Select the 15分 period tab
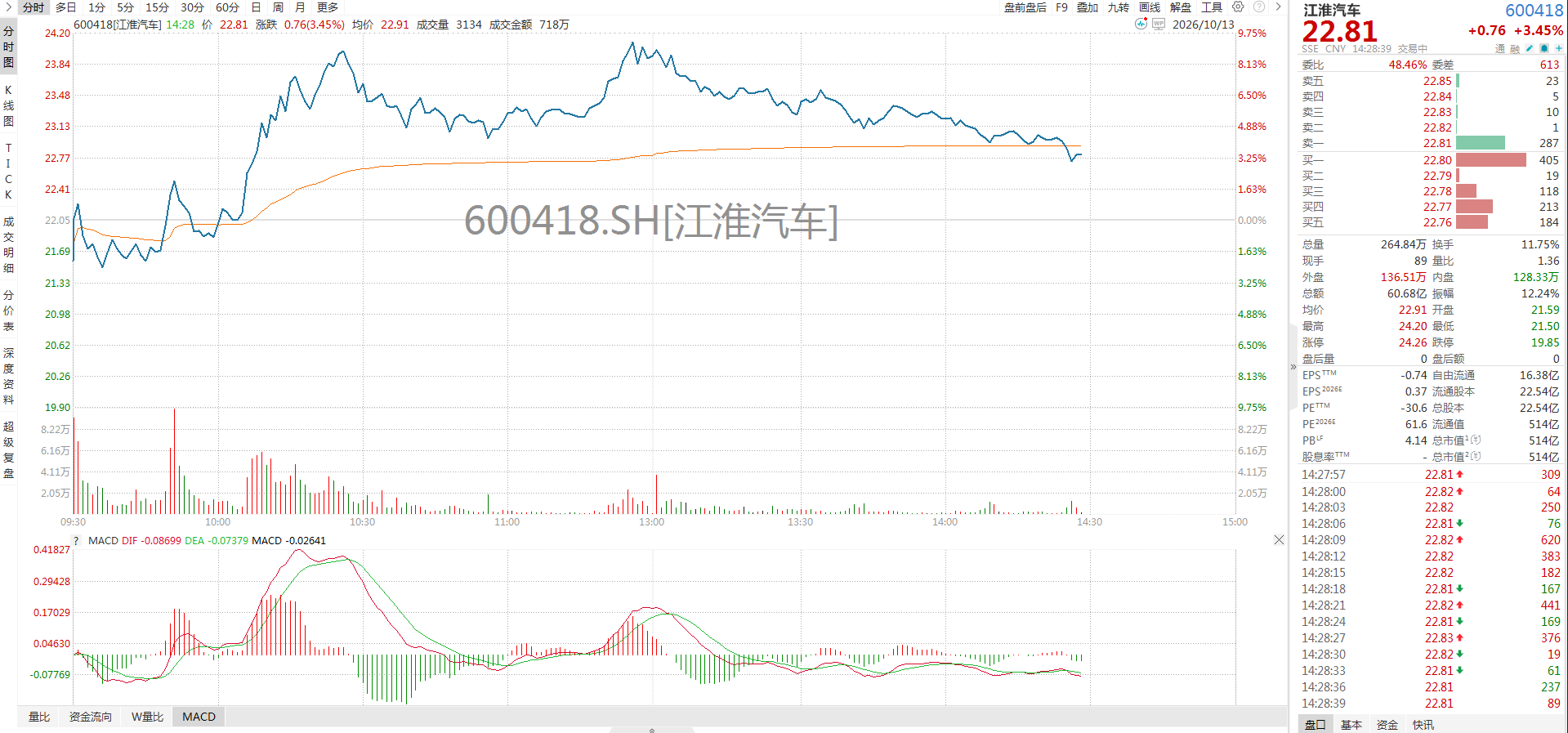This screenshot has height=733, width=1568. (157, 7)
